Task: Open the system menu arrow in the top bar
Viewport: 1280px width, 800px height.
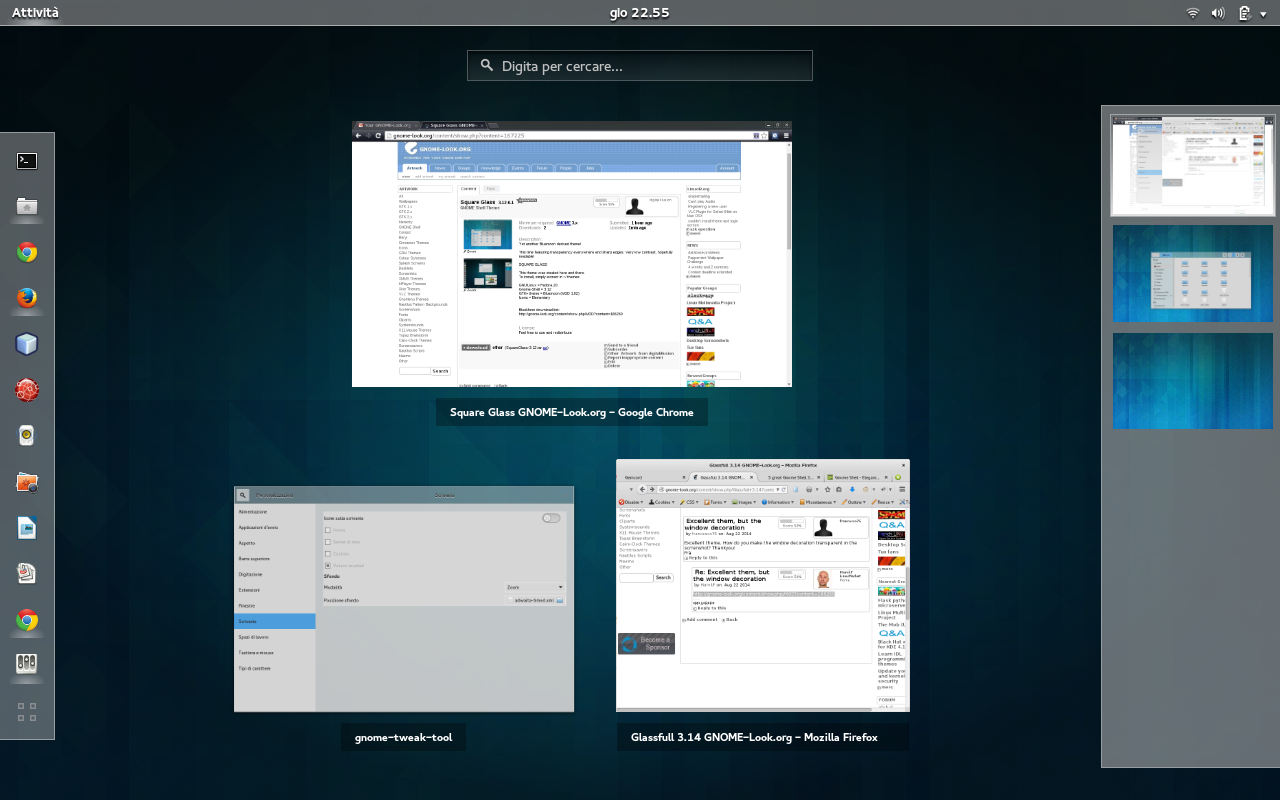Action: (x=1263, y=13)
